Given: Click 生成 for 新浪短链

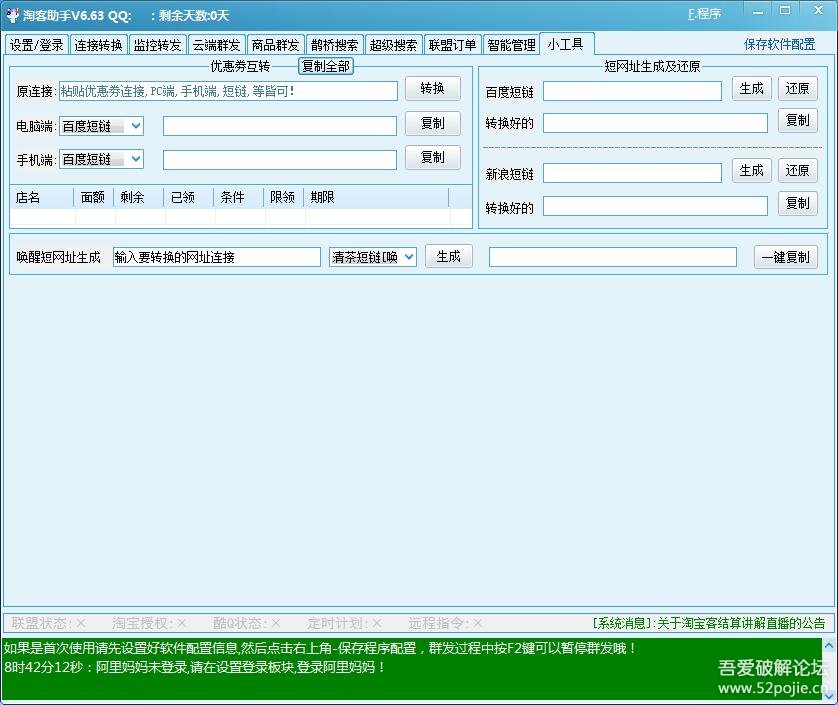Looking at the screenshot, I should pos(751,171).
